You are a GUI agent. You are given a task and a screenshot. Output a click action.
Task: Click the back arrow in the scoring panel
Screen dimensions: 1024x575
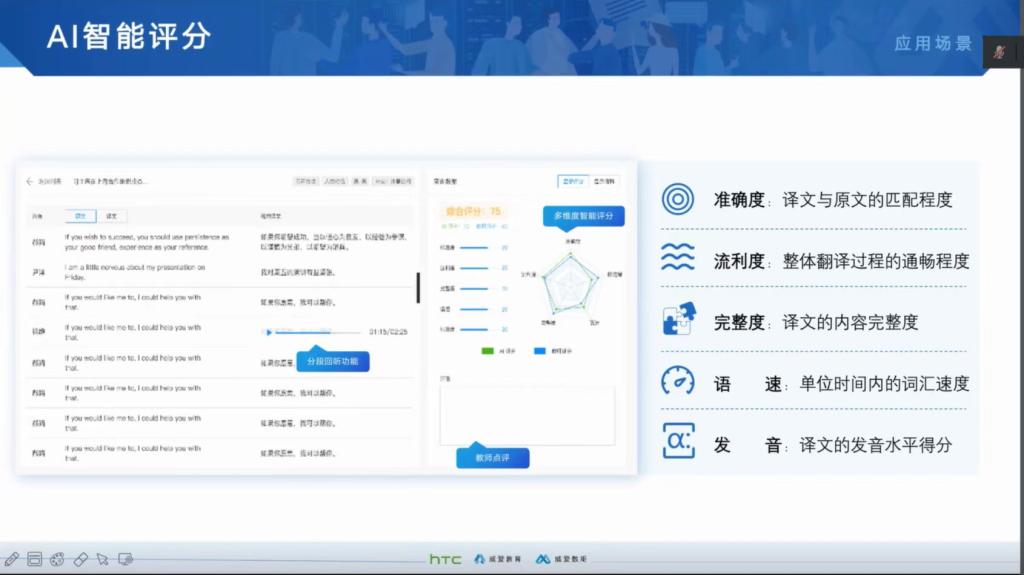point(29,181)
